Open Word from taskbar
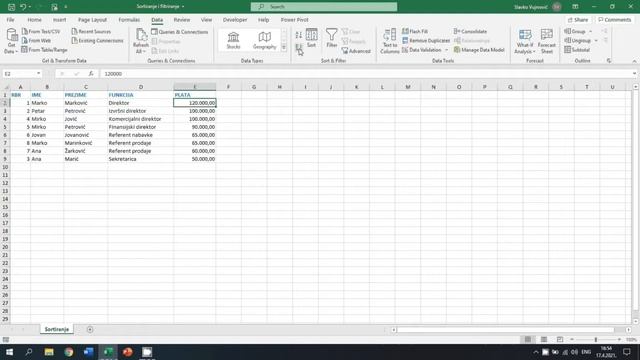Image resolution: width=640 pixels, height=360 pixels. point(88,352)
